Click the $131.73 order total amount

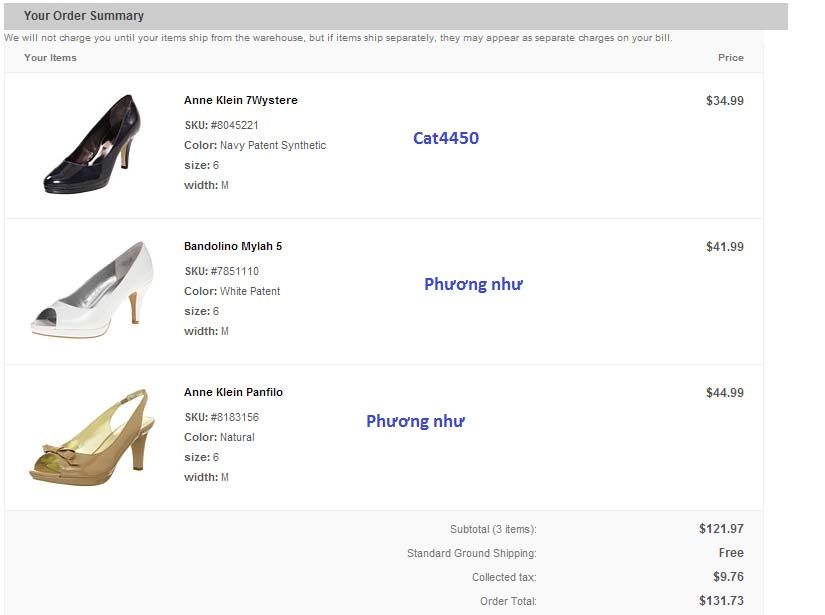click(721, 601)
